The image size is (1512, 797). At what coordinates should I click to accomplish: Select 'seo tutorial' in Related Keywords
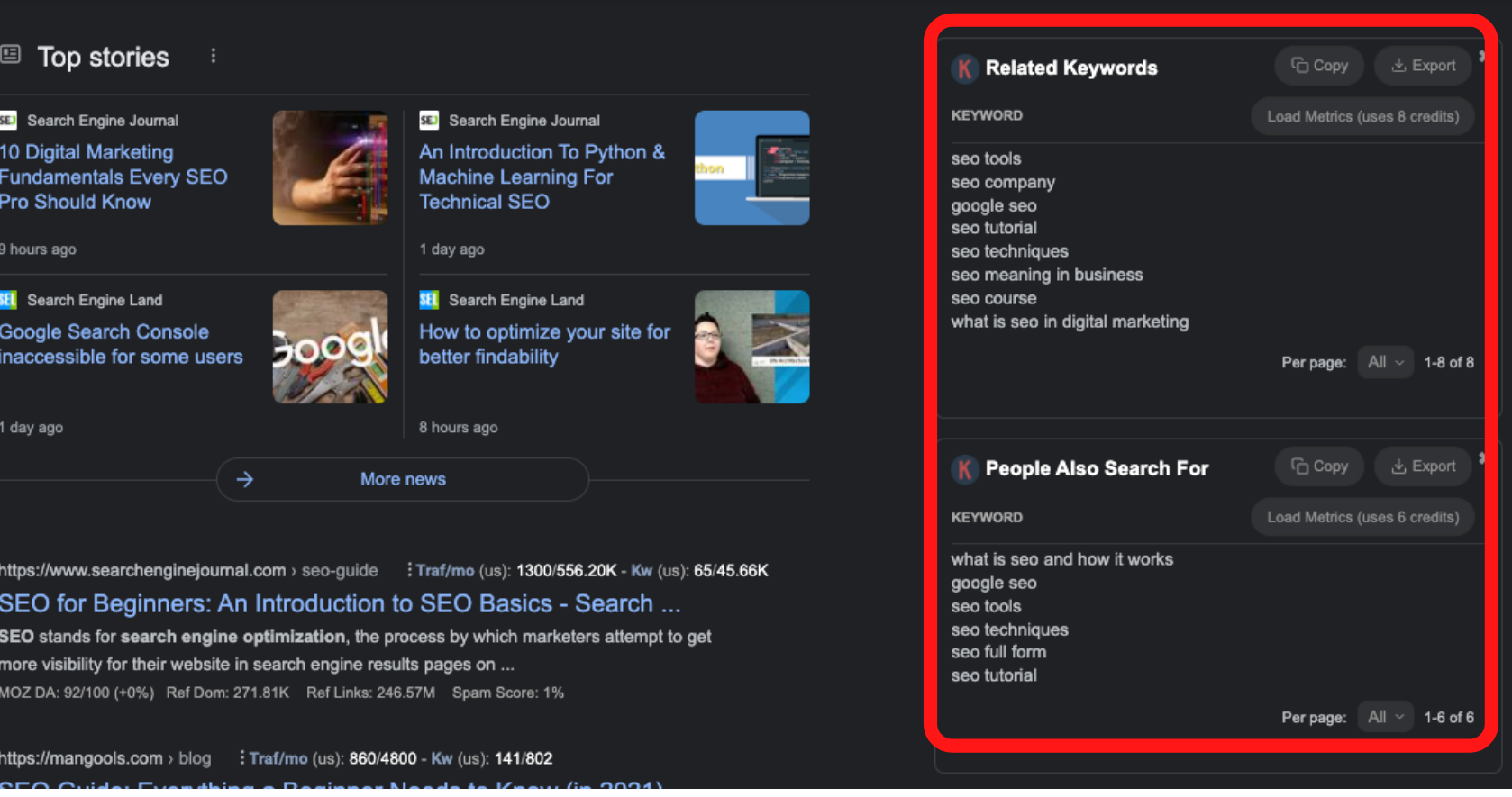pyautogui.click(x=994, y=229)
